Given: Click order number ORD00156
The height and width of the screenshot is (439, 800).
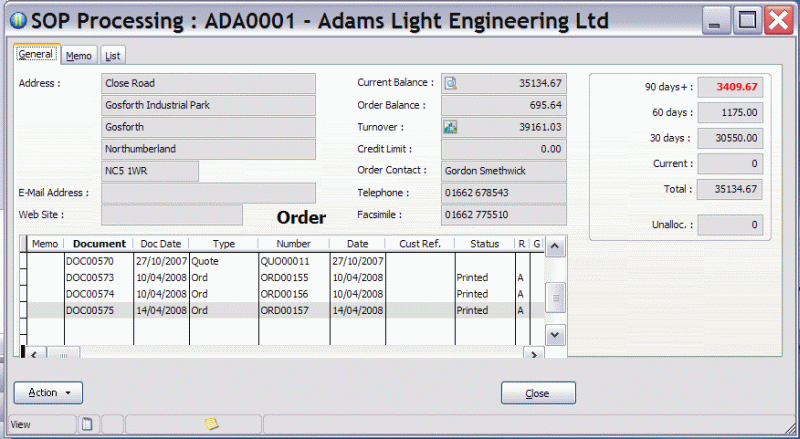Looking at the screenshot, I should tap(284, 294).
